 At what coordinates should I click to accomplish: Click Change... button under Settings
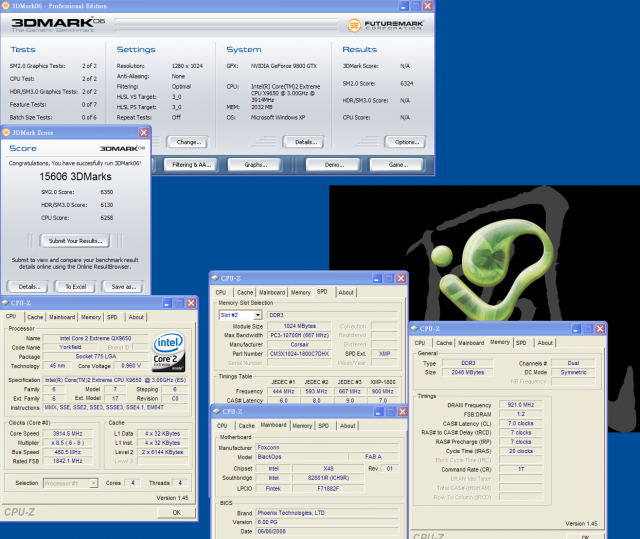pos(189,142)
